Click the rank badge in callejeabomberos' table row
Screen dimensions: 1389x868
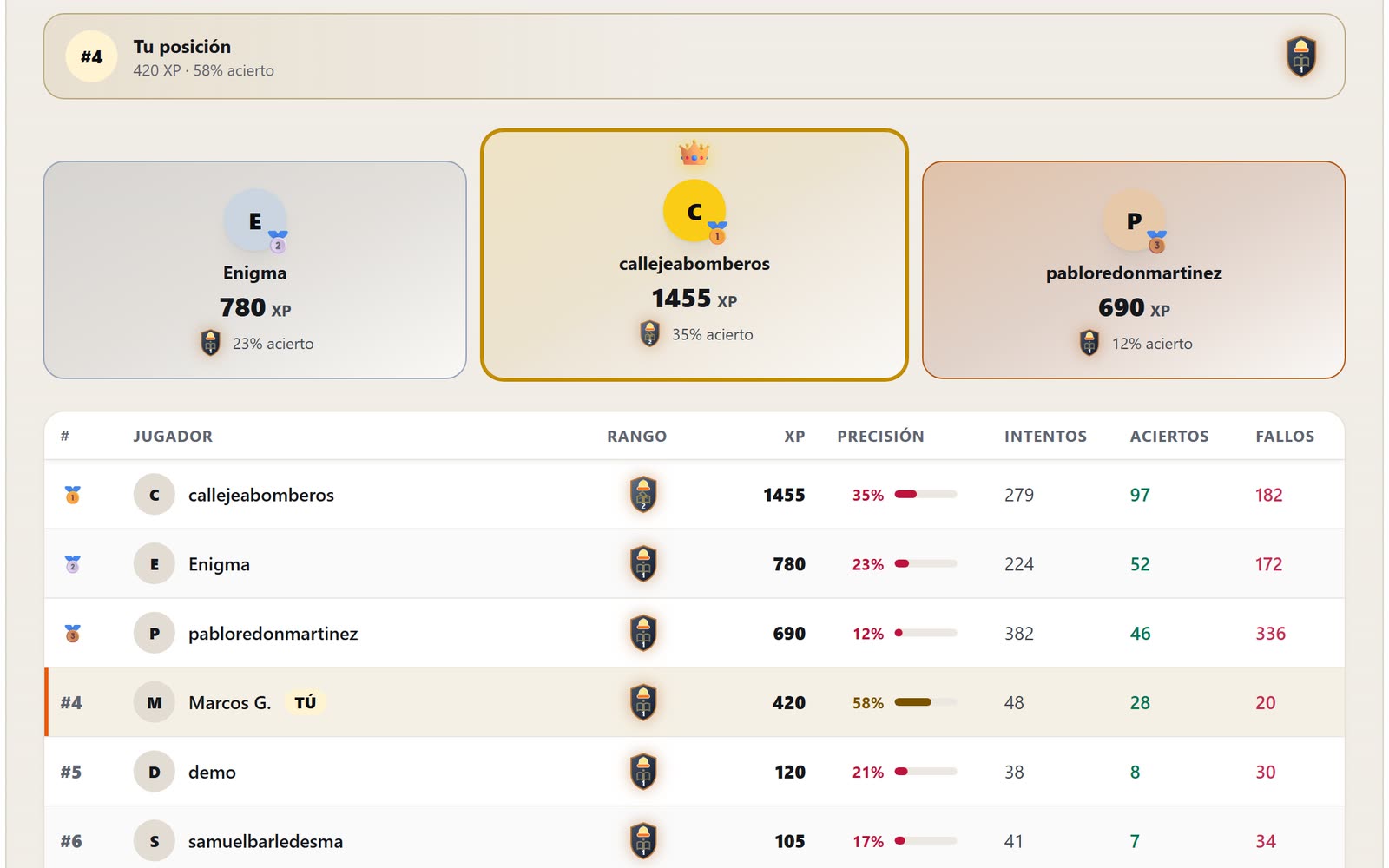[643, 495]
